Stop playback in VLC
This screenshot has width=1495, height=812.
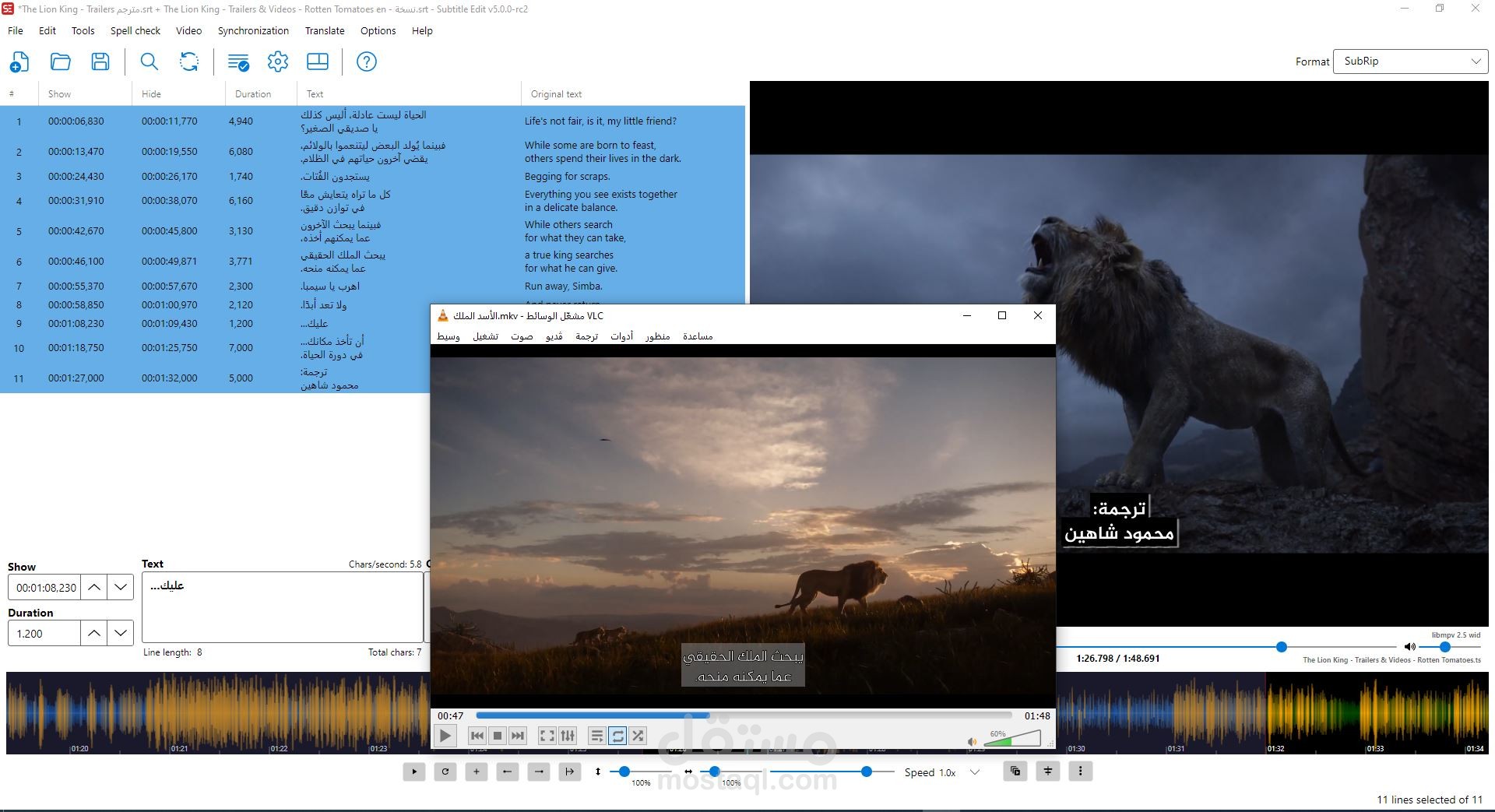(498, 736)
